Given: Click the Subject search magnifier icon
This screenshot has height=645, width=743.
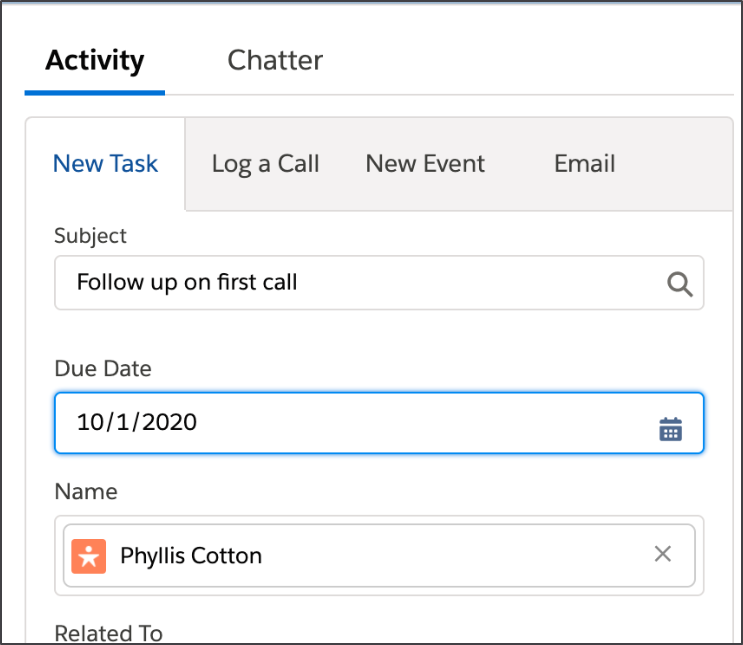Looking at the screenshot, I should [x=680, y=284].
